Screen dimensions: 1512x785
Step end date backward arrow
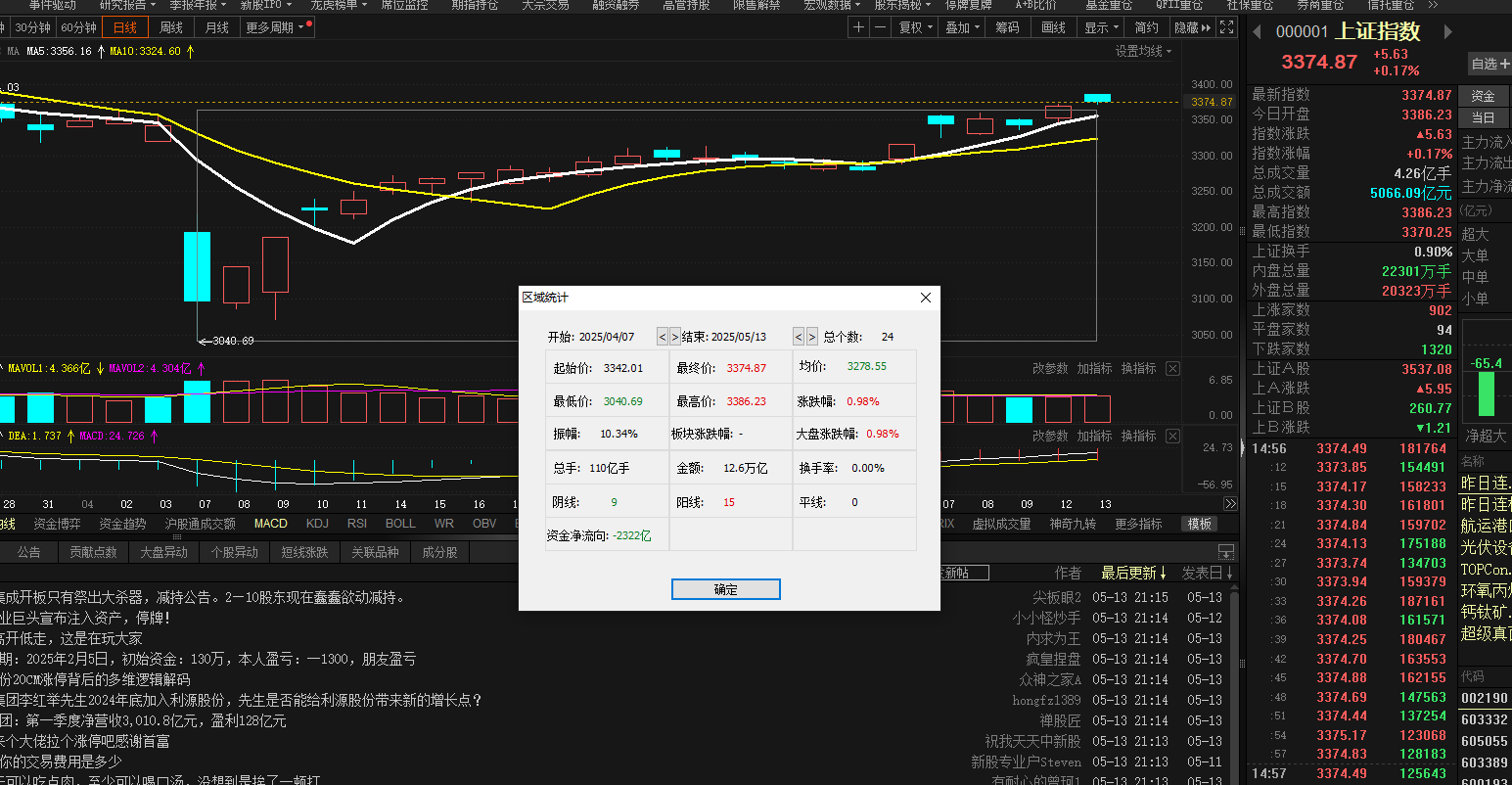pos(799,337)
